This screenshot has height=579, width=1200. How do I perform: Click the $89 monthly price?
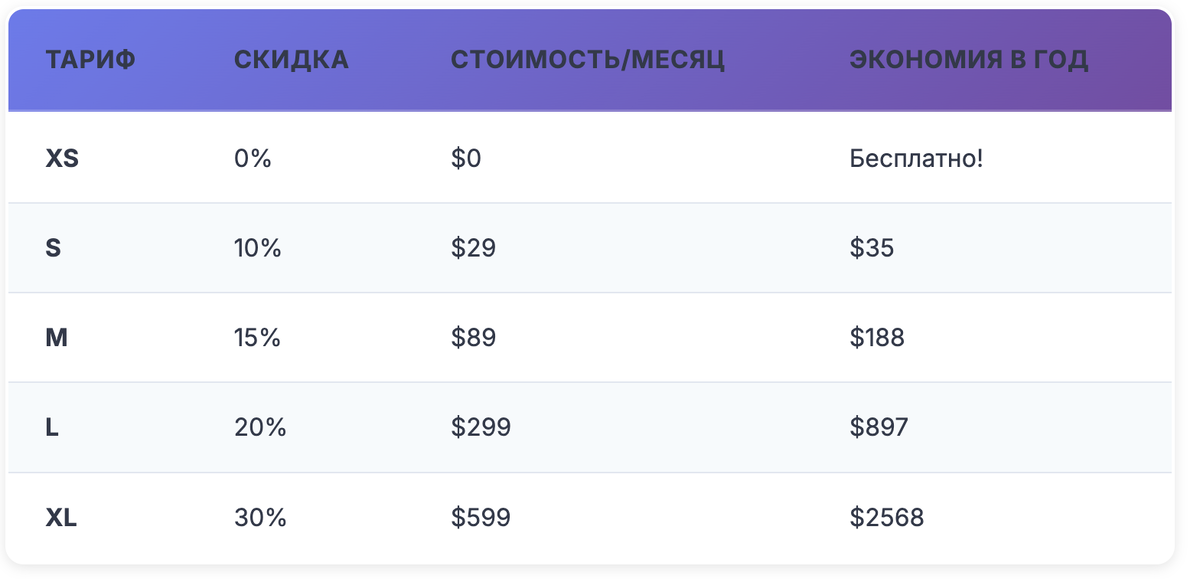pyautogui.click(x=473, y=338)
